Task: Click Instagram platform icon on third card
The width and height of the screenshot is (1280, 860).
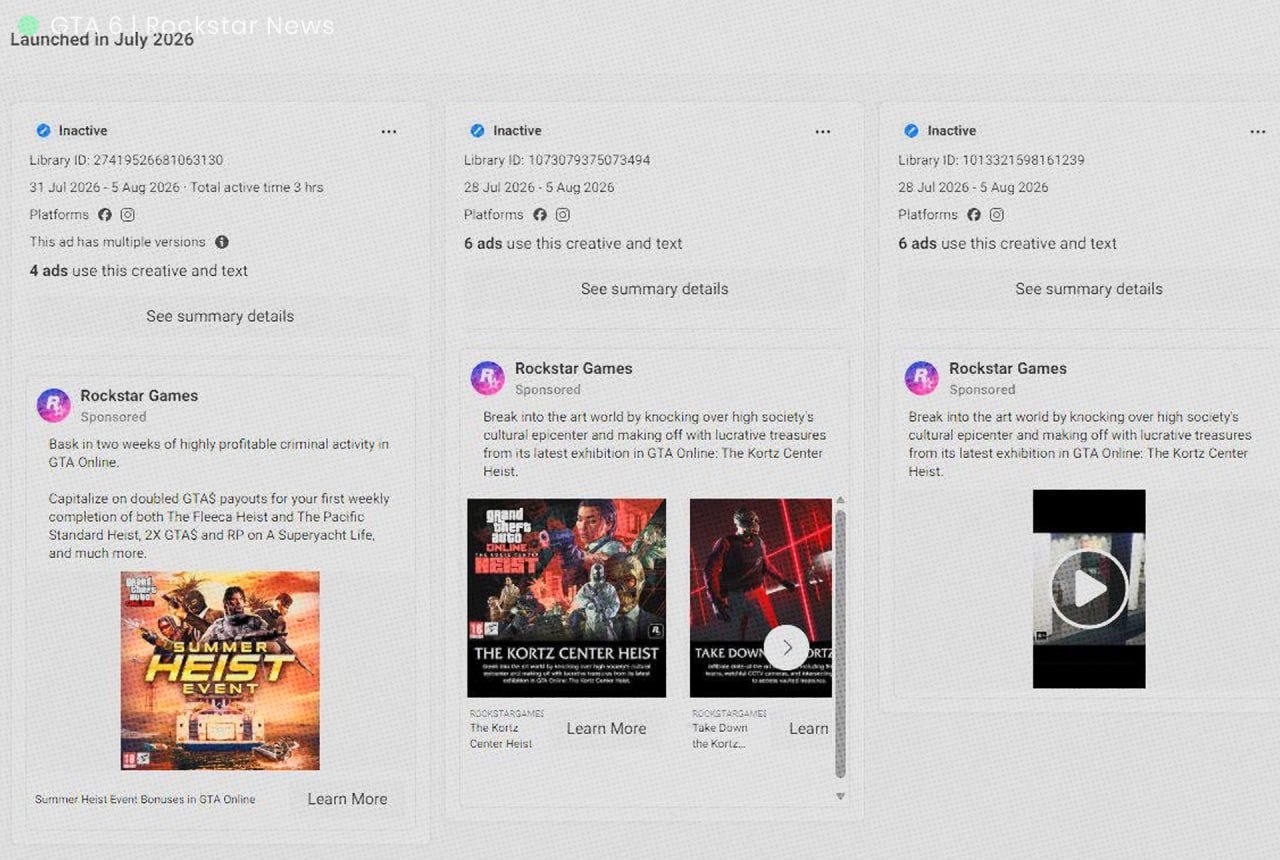Action: pos(997,214)
